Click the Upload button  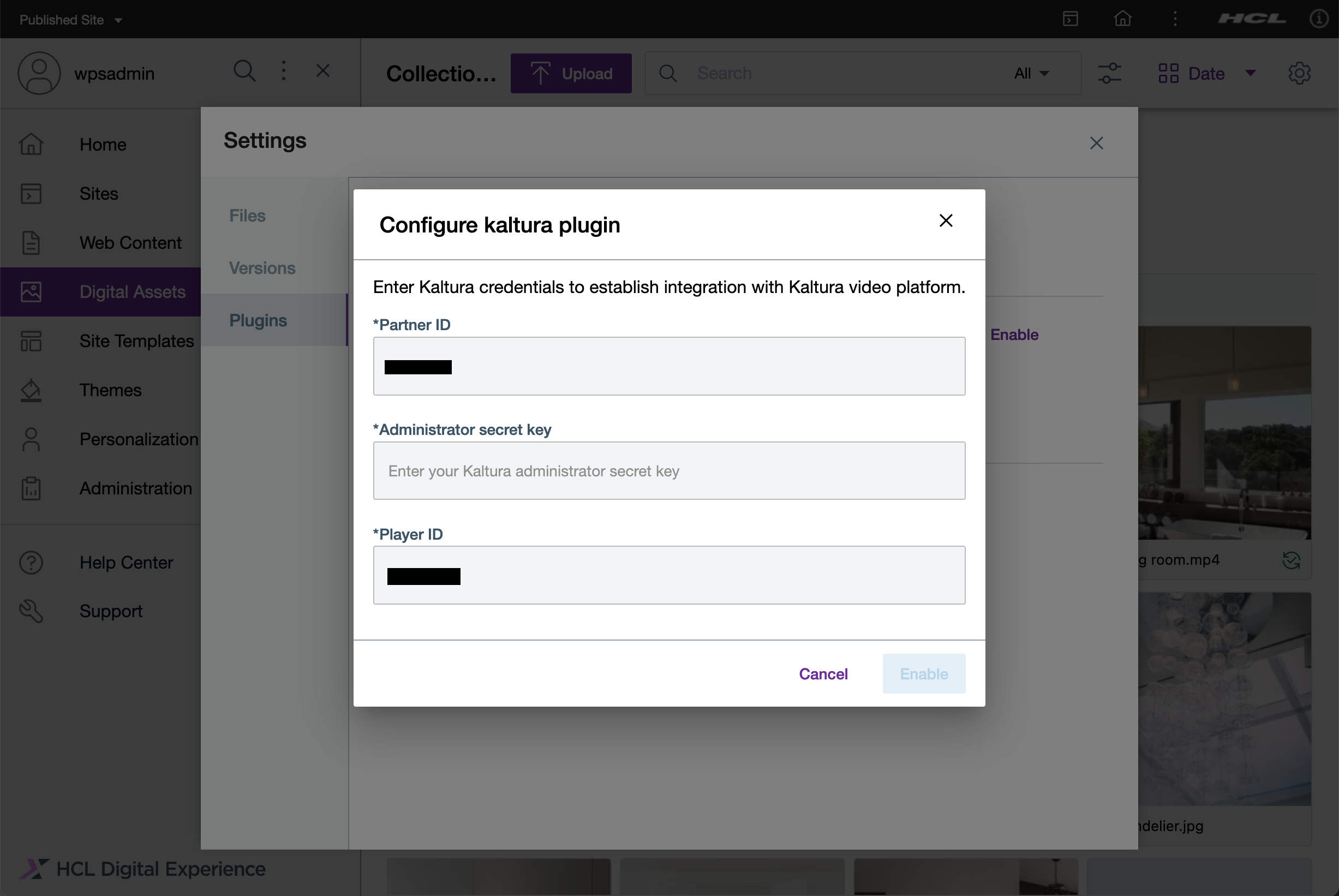click(571, 73)
